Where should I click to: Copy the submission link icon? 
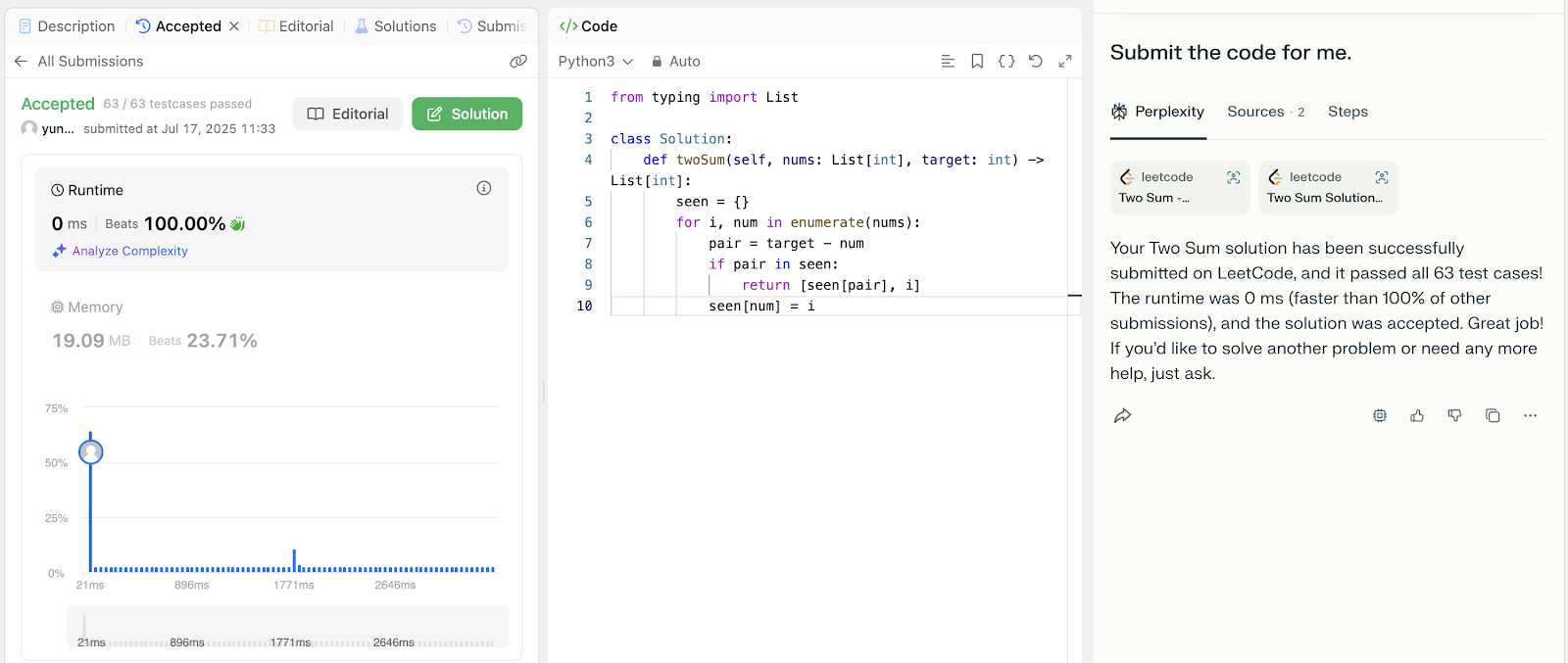pyautogui.click(x=518, y=61)
